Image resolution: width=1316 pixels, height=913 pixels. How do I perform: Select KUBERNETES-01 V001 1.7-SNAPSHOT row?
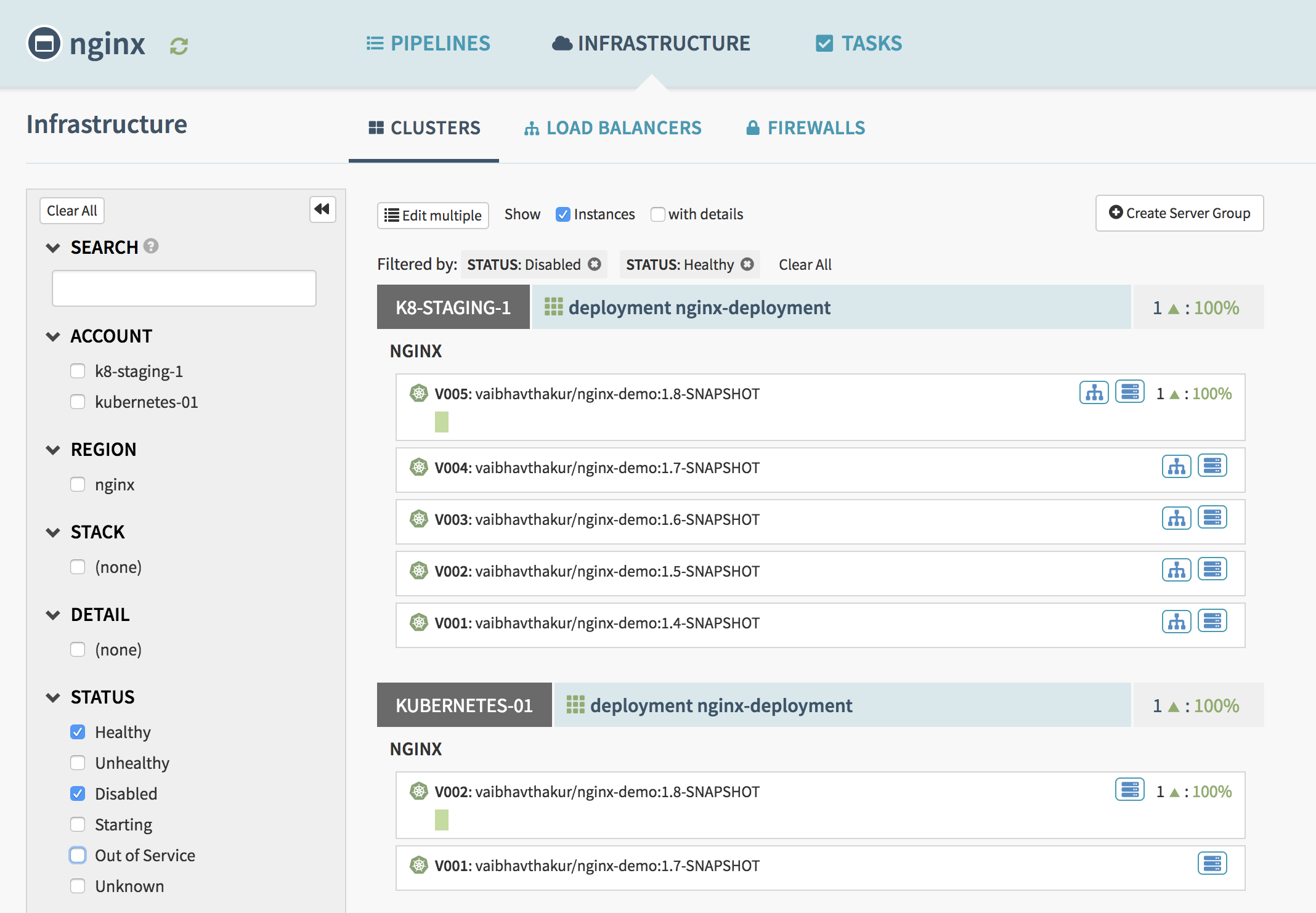click(820, 867)
